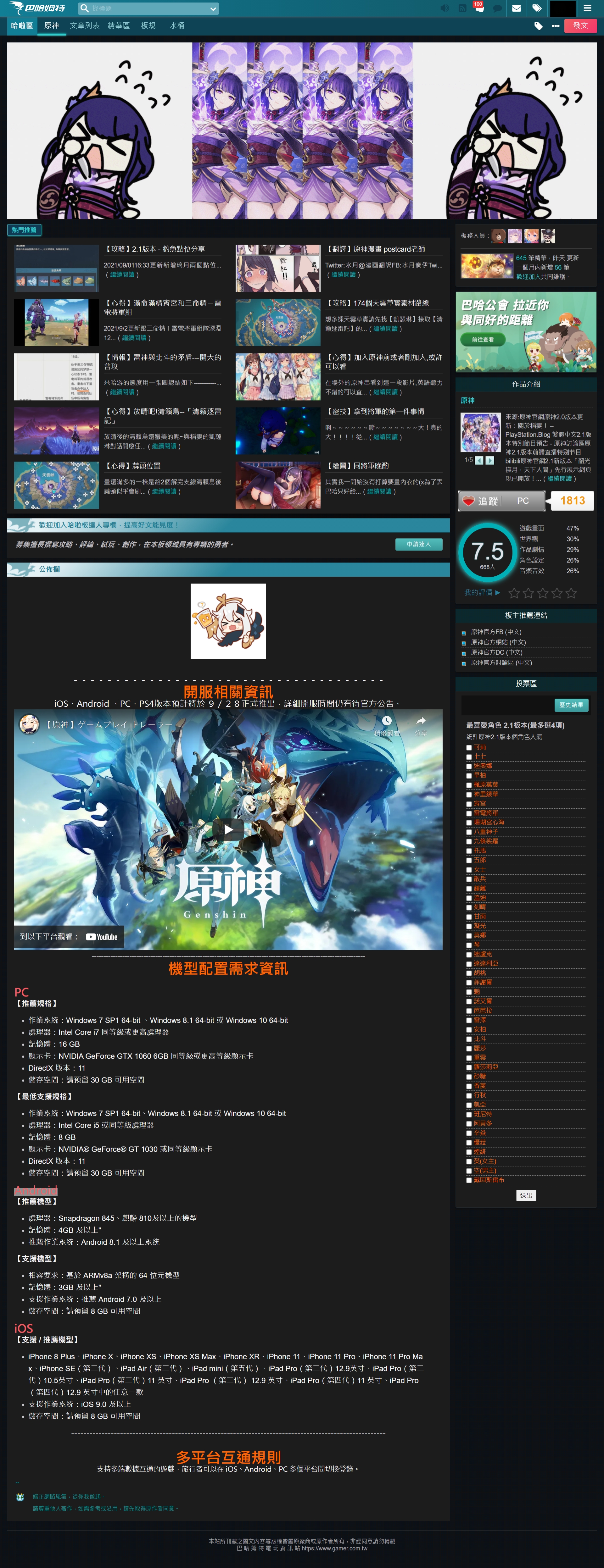This screenshot has width=604, height=1568.
Task: Switch to the 板規 tab
Action: [x=148, y=25]
